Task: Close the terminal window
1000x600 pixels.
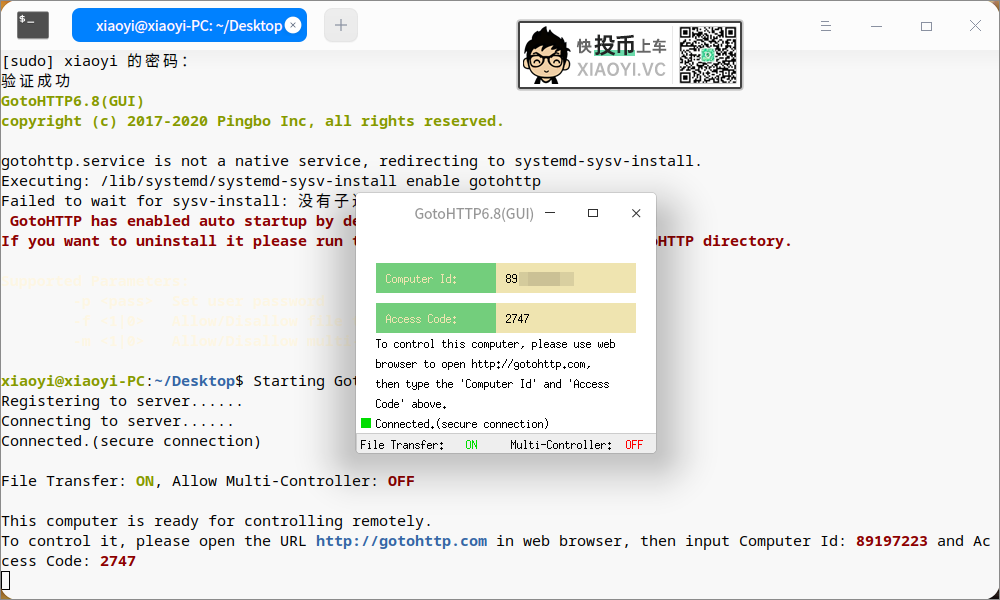Action: coord(975,26)
